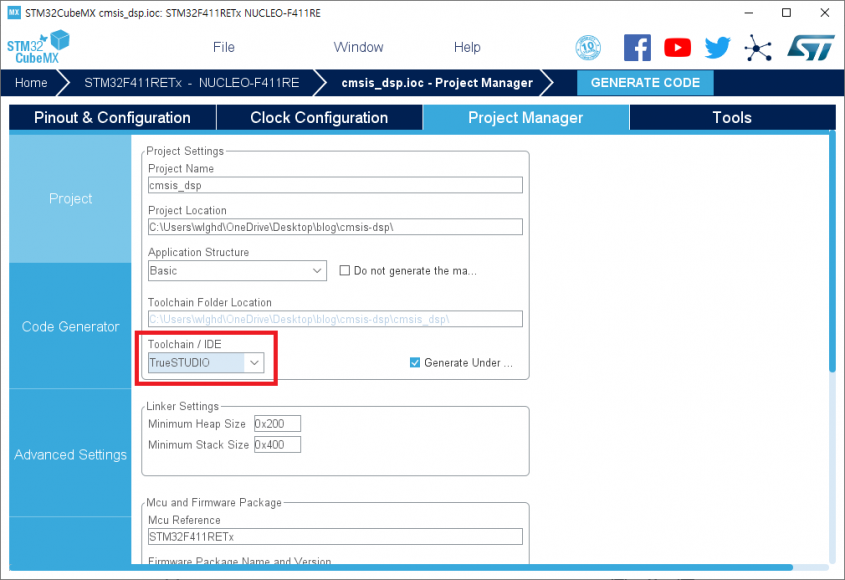Expand the Toolchain / IDE dropdown
Screen dimensions: 845x580
(x=206, y=362)
